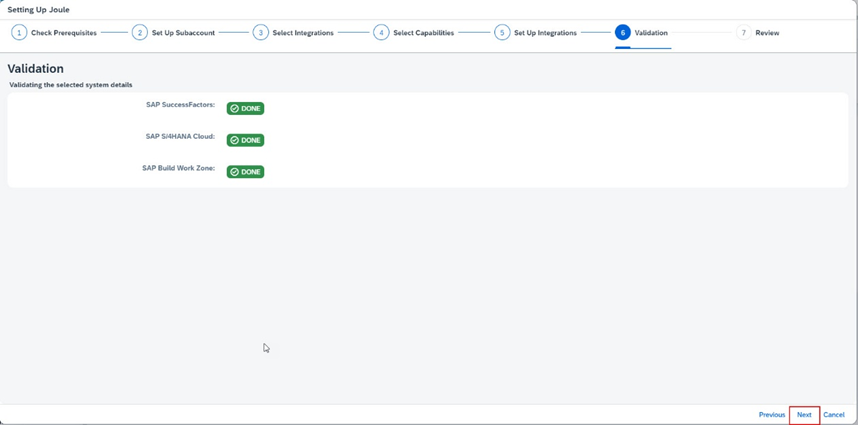
Task: Click the highlighted step 6 circle
Action: (623, 33)
